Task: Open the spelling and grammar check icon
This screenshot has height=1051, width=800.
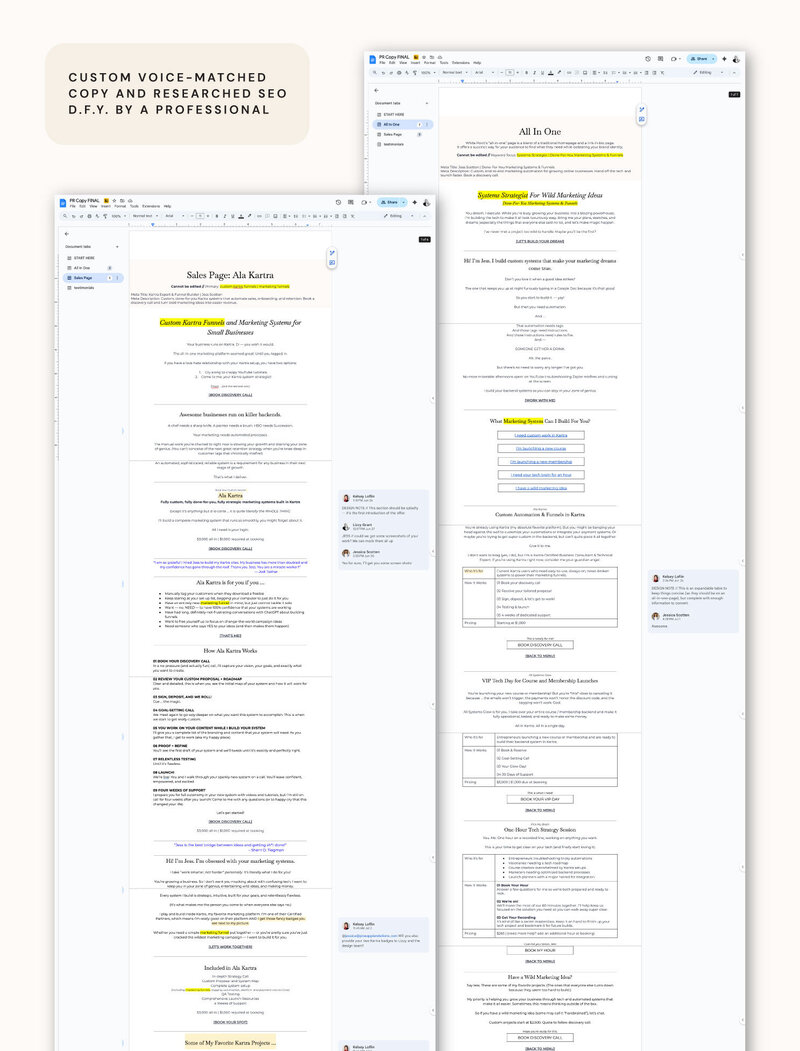Action: pyautogui.click(x=96, y=215)
